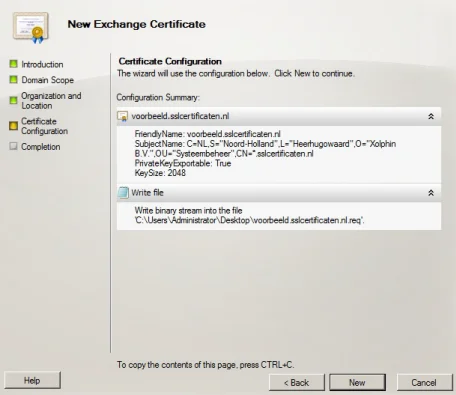The width and height of the screenshot is (456, 395).
Task: Click the wizard instruction 'Click New to continue'
Action: coord(314,73)
